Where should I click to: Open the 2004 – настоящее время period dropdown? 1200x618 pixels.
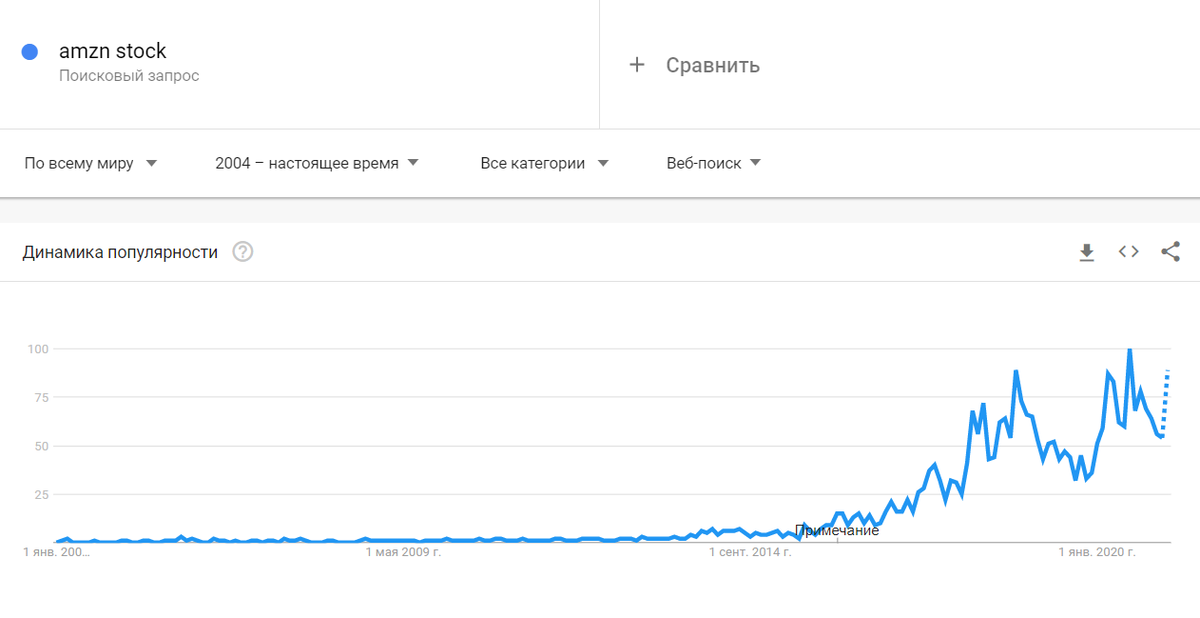click(x=317, y=163)
